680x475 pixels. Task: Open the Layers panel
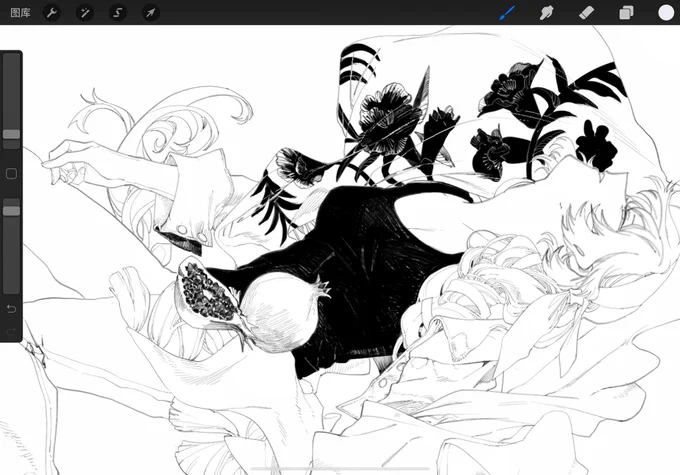pos(626,13)
